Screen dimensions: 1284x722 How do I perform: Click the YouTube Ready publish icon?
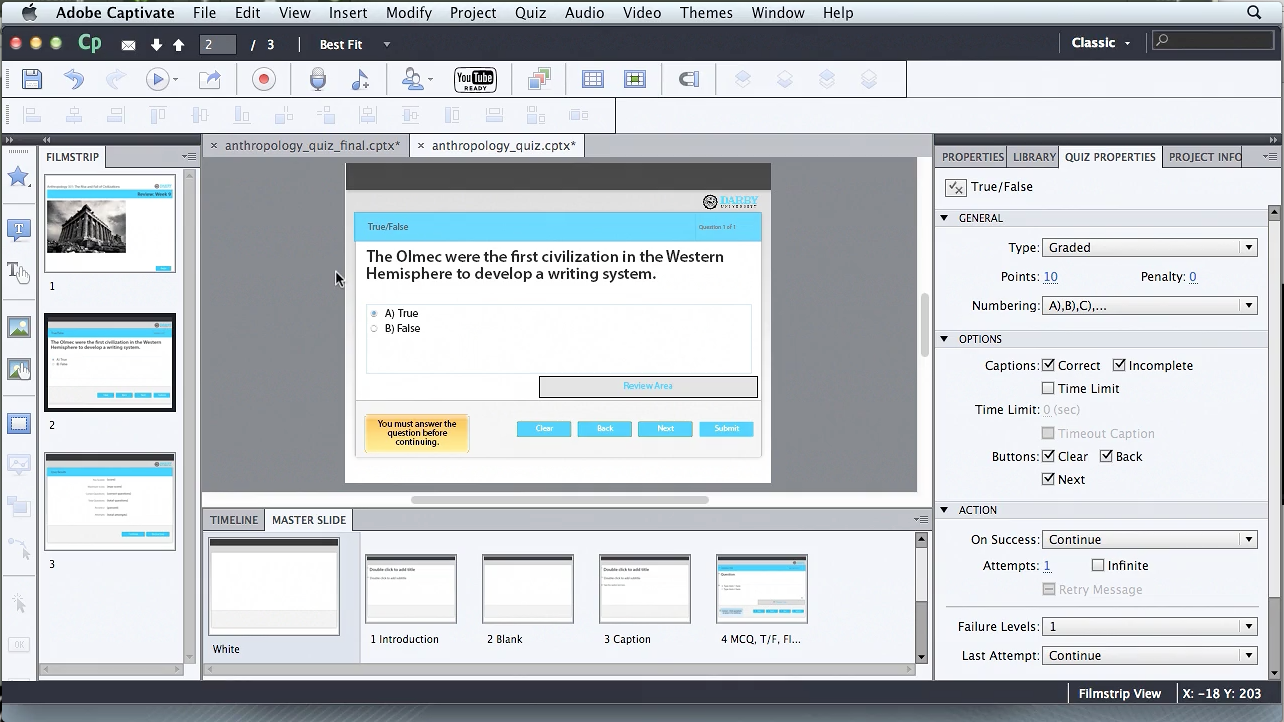pyautogui.click(x=475, y=80)
